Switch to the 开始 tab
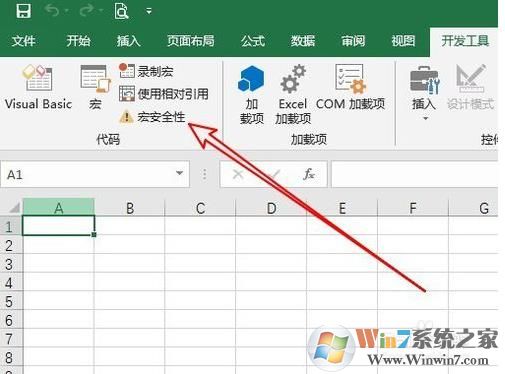Screen dimensions: 505x374 (x=78, y=41)
